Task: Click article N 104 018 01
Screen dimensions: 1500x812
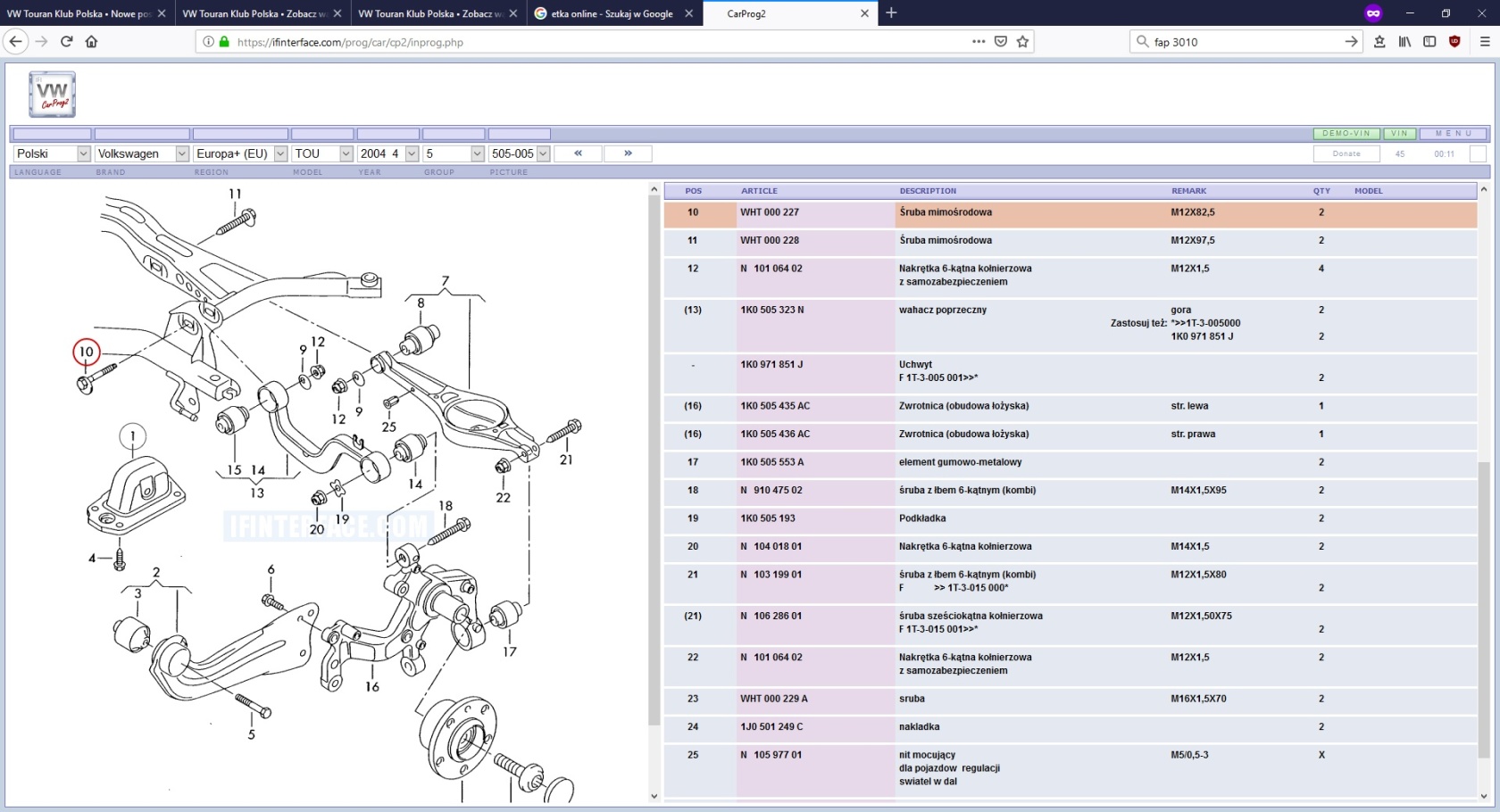Action: pyautogui.click(x=771, y=546)
